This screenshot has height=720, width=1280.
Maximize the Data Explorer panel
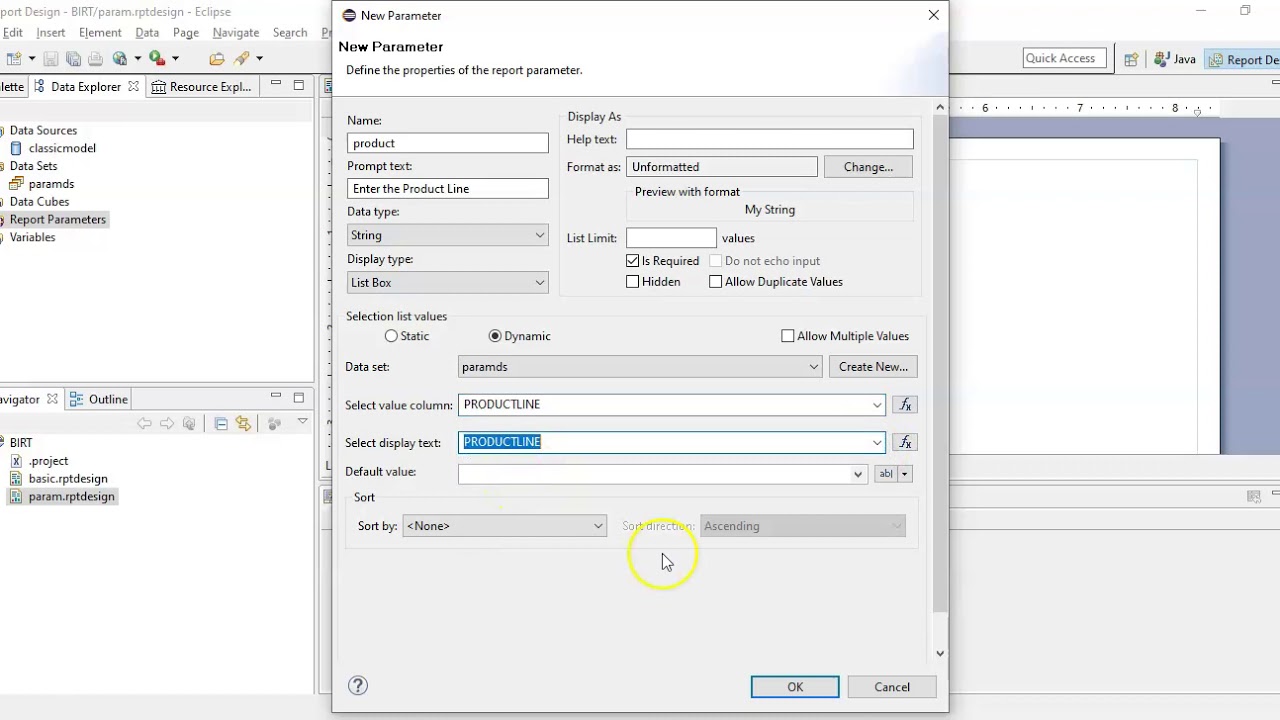point(298,85)
